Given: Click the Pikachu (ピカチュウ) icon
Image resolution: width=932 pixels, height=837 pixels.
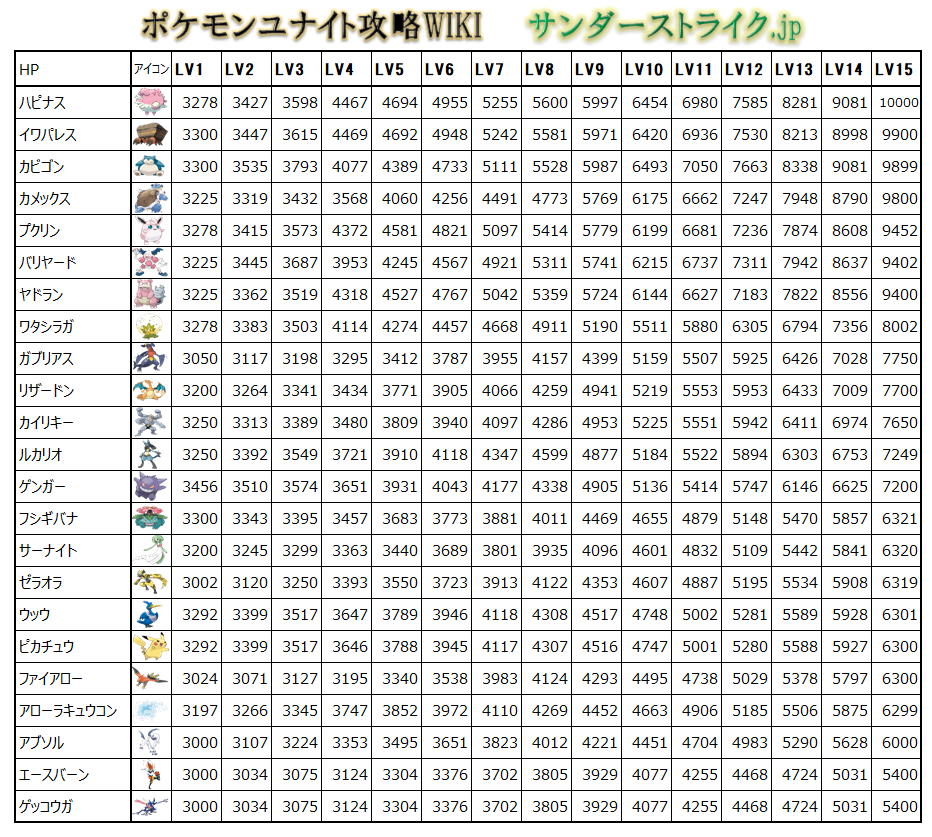Looking at the screenshot, I should coord(150,647).
